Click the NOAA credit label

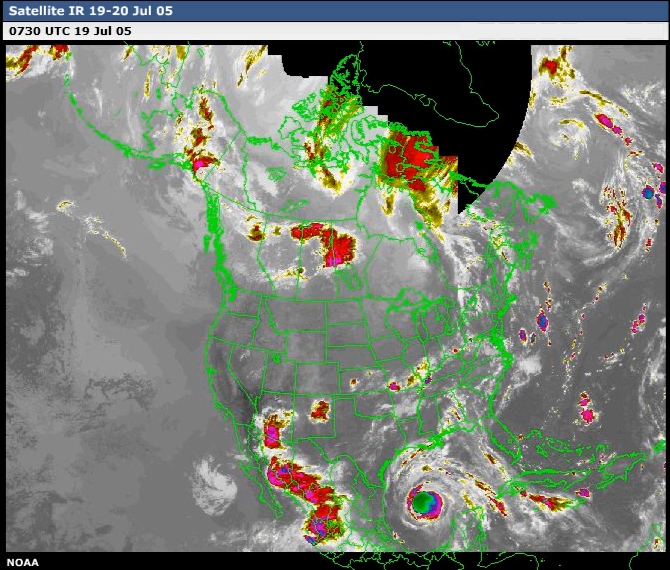click(23, 562)
